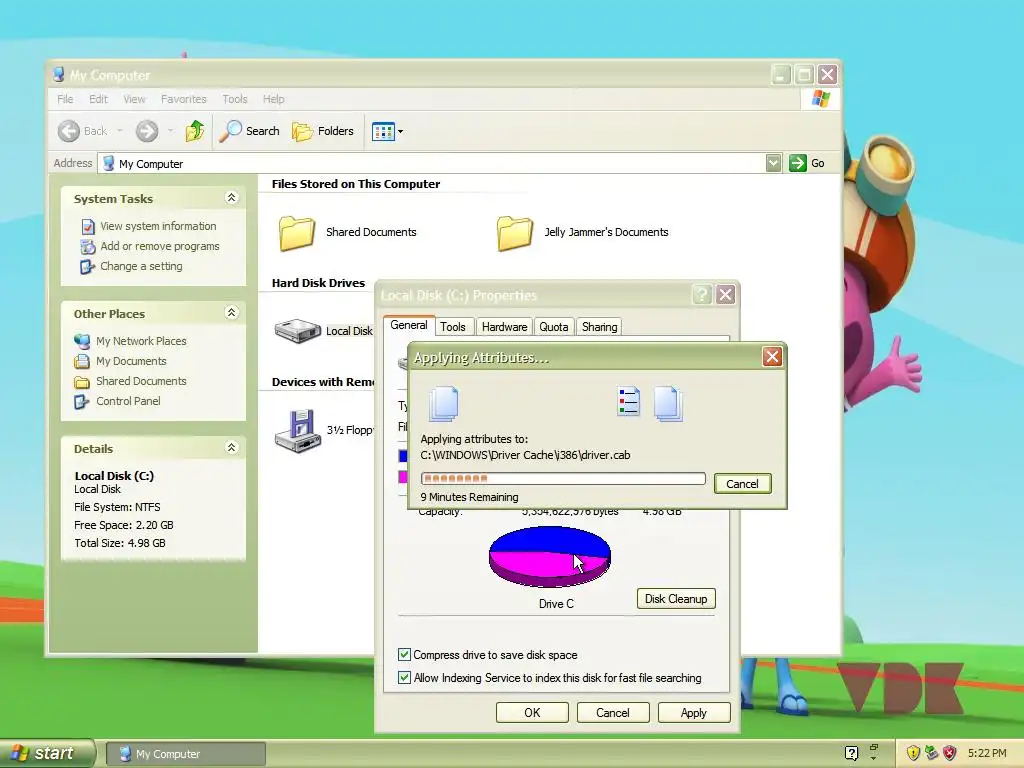
Task: Open the Forward history dropdown arrow
Action: point(170,131)
